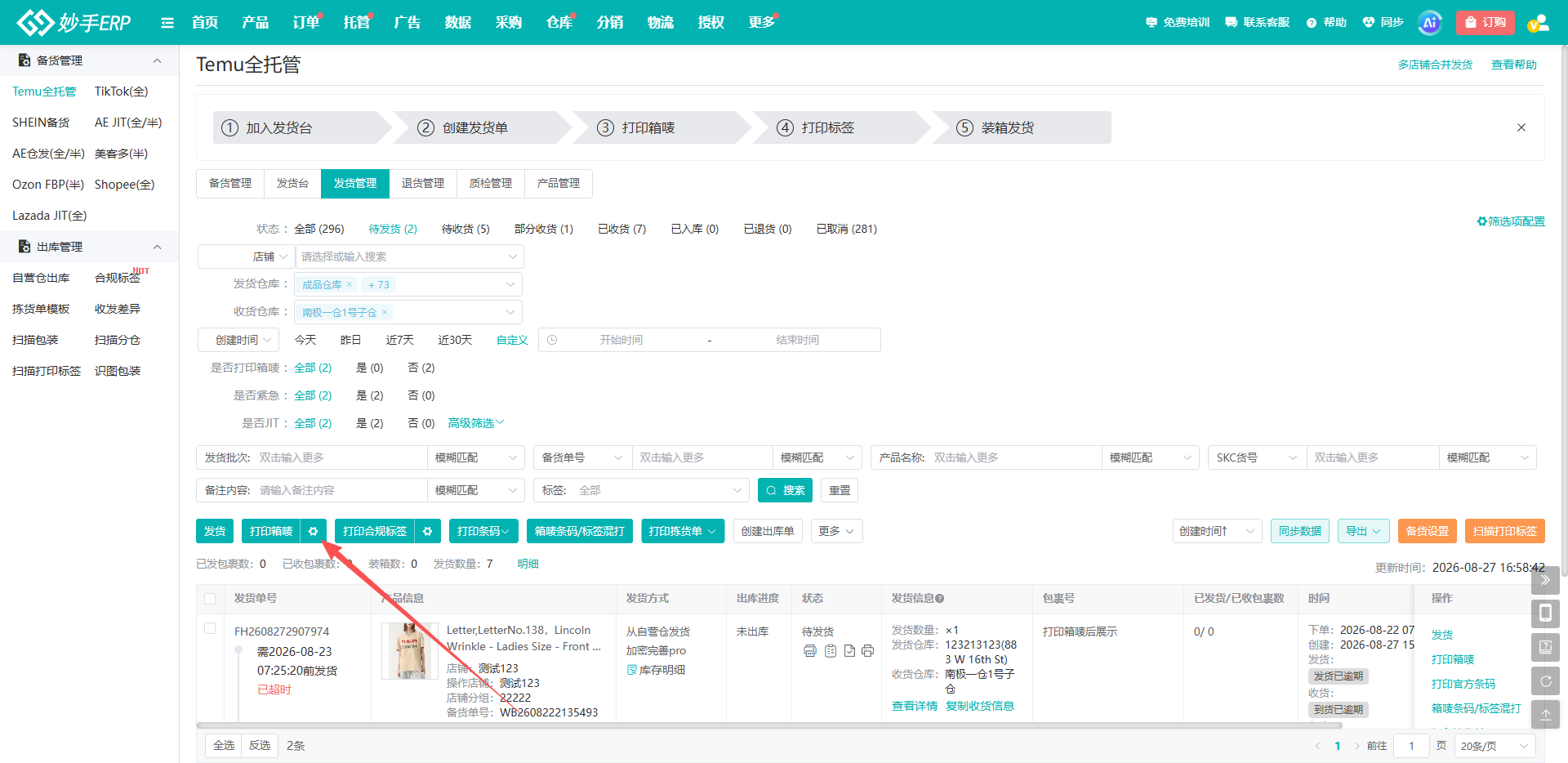Filter 是否打印箱唛 by 否 (2)

pyautogui.click(x=421, y=368)
